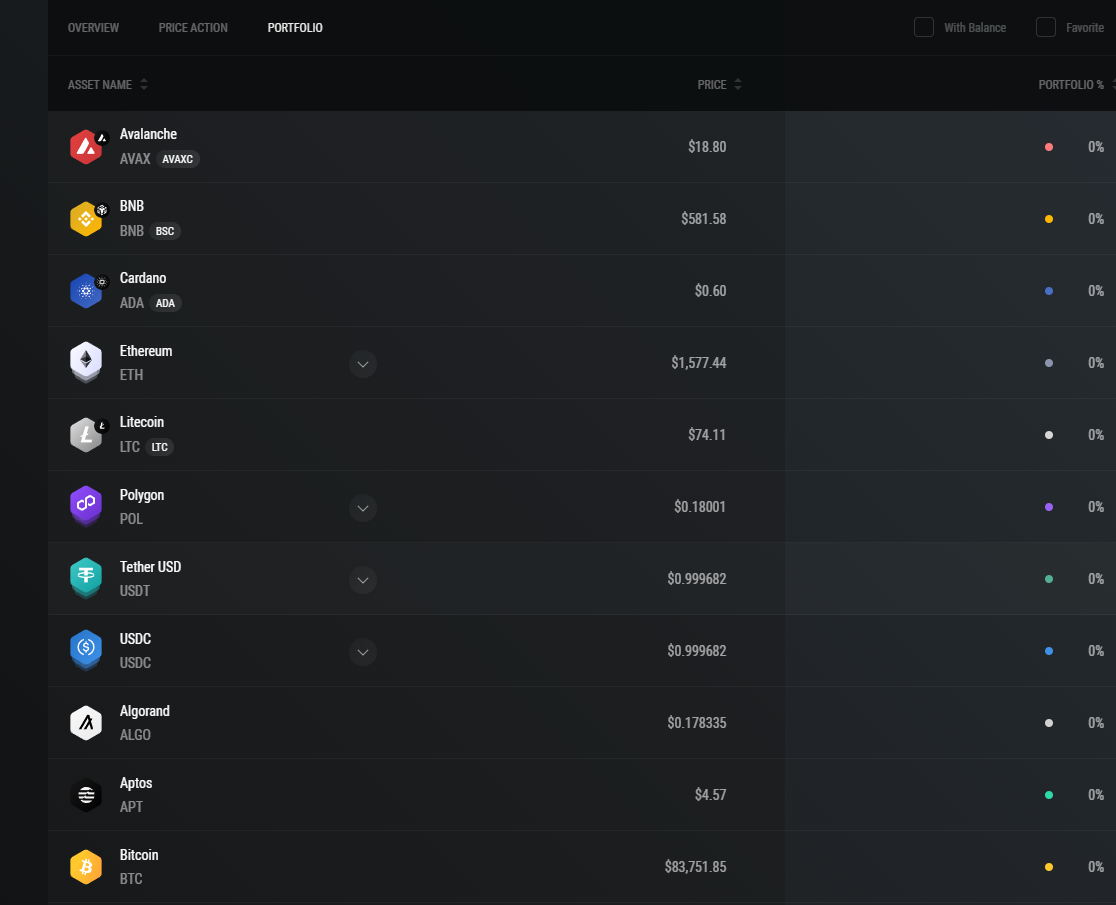Image resolution: width=1116 pixels, height=905 pixels.
Task: Click the Aptos black hexagon icon
Action: point(86,795)
